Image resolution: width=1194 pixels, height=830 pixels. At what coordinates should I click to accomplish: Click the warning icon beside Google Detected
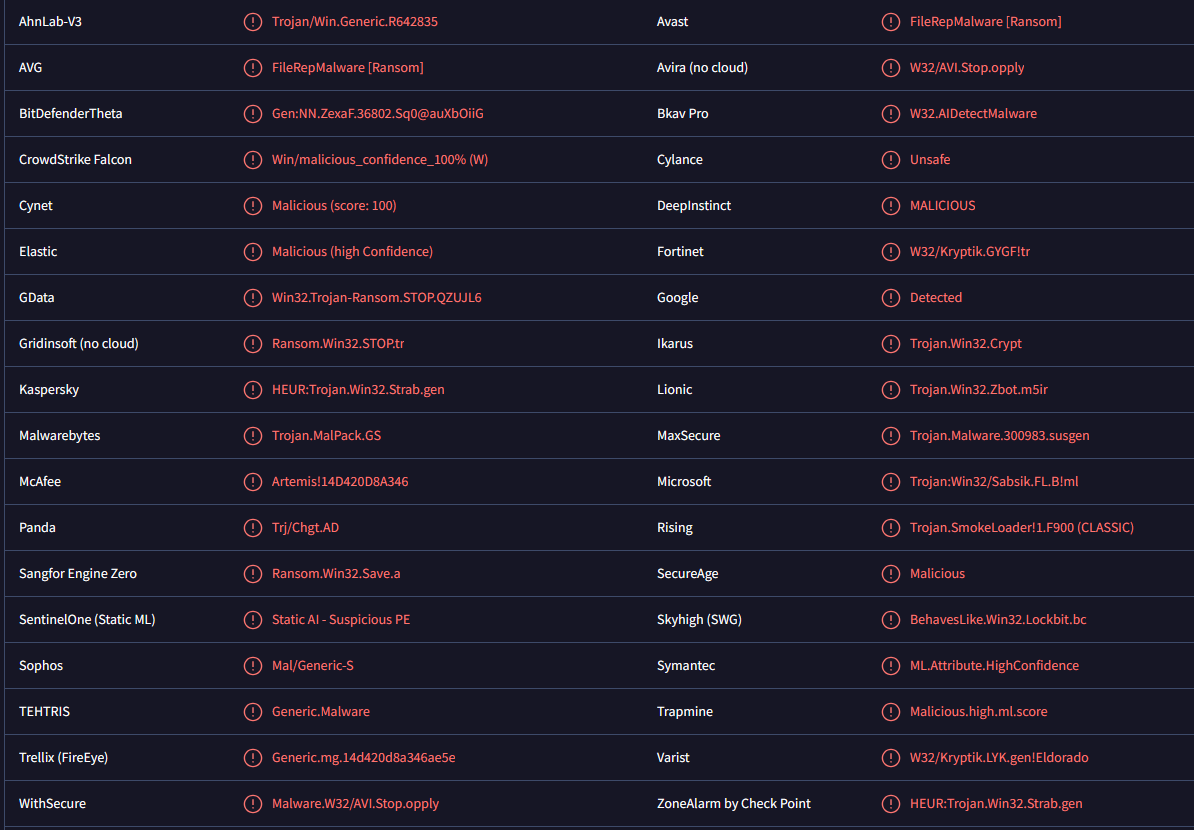[891, 298]
